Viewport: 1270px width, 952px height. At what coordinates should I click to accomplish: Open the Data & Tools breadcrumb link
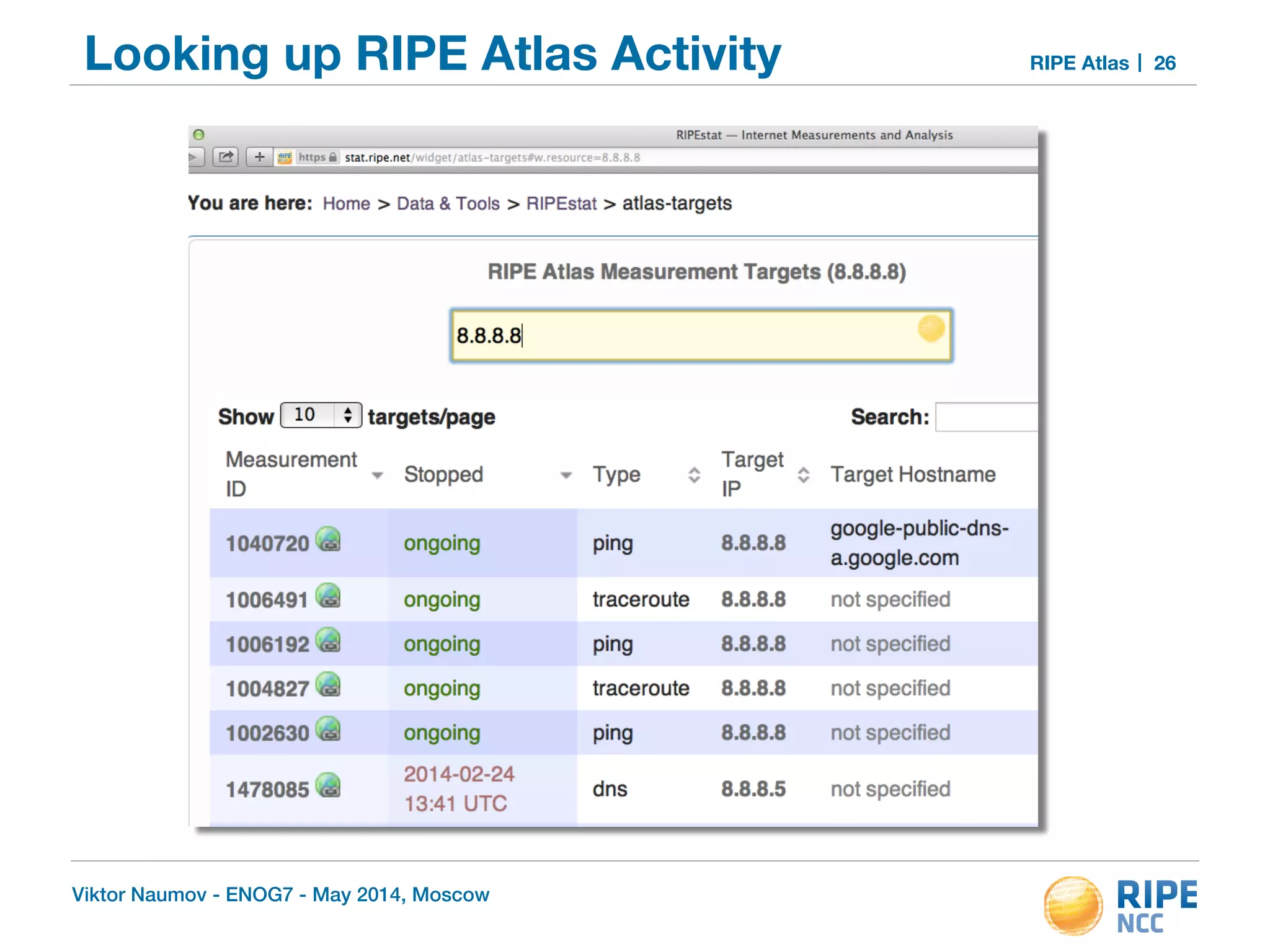tap(448, 203)
